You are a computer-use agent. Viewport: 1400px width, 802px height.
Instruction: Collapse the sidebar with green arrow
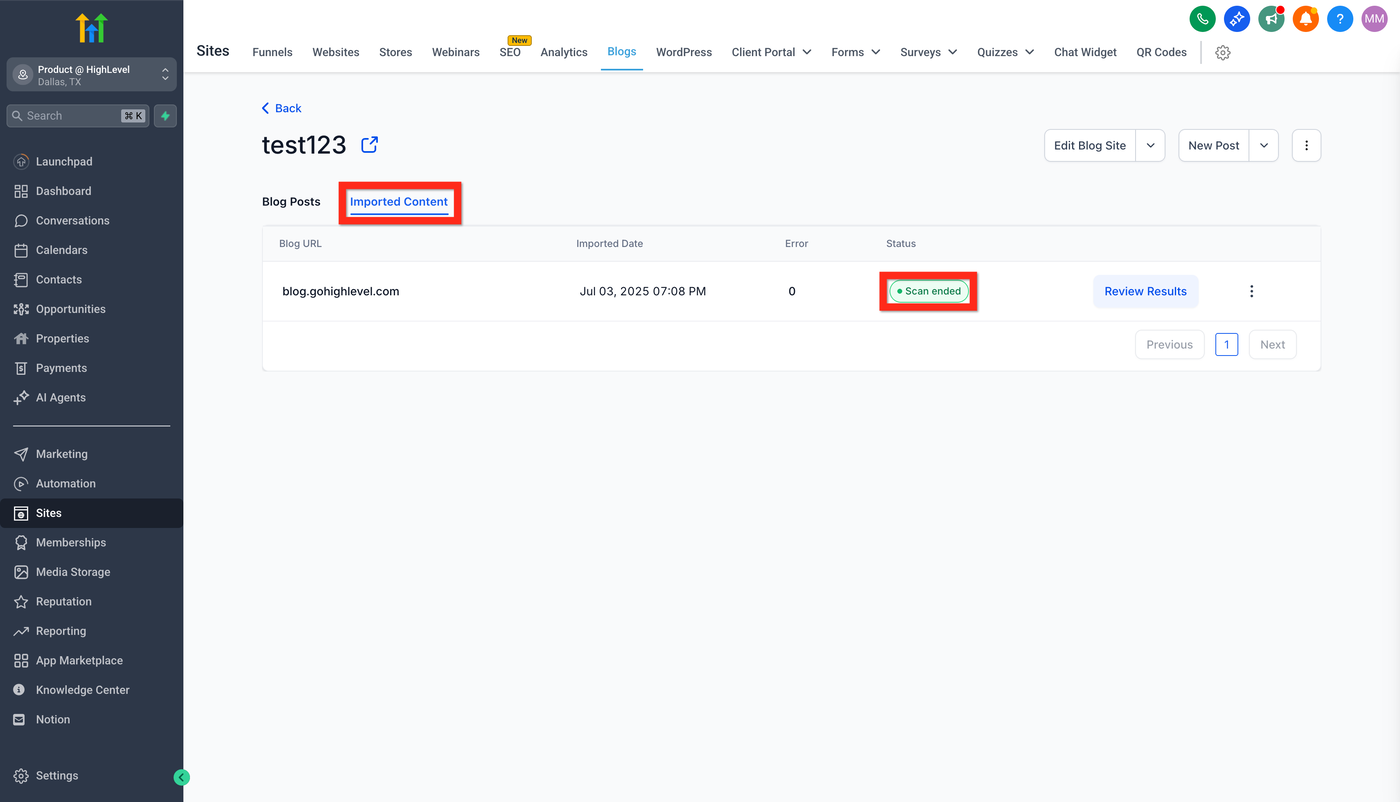[x=181, y=777]
